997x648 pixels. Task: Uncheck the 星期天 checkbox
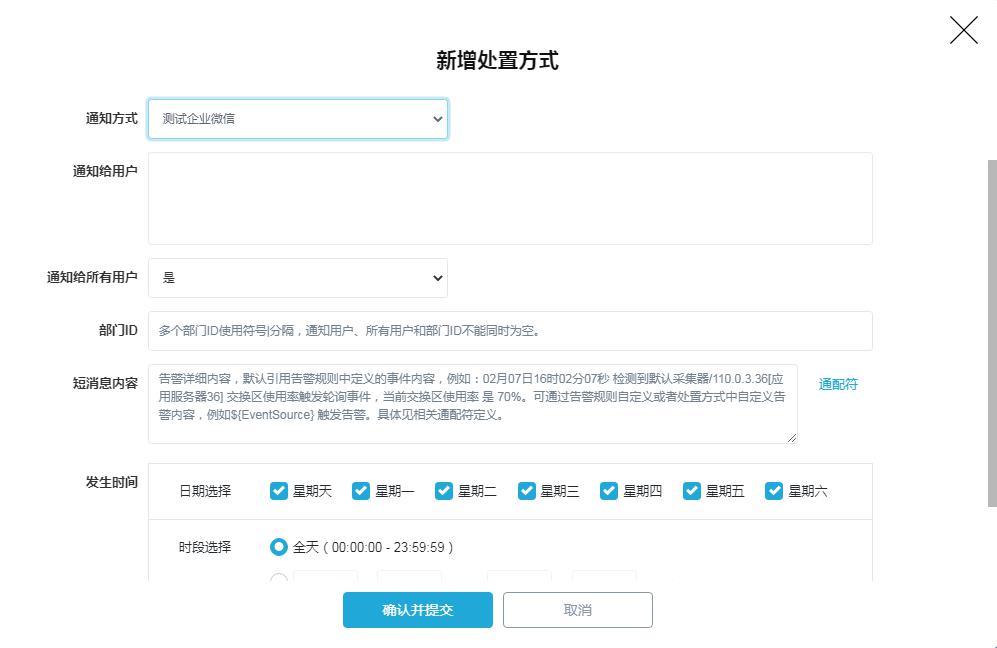[278, 491]
